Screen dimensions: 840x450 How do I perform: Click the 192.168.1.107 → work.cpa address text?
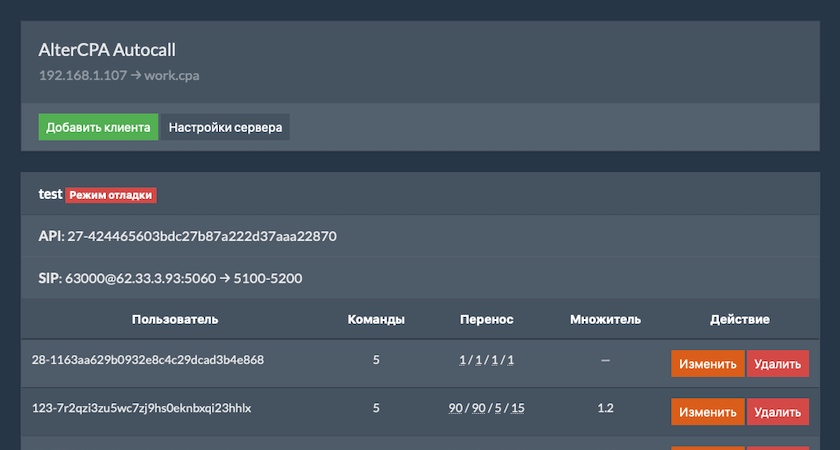coord(119,76)
